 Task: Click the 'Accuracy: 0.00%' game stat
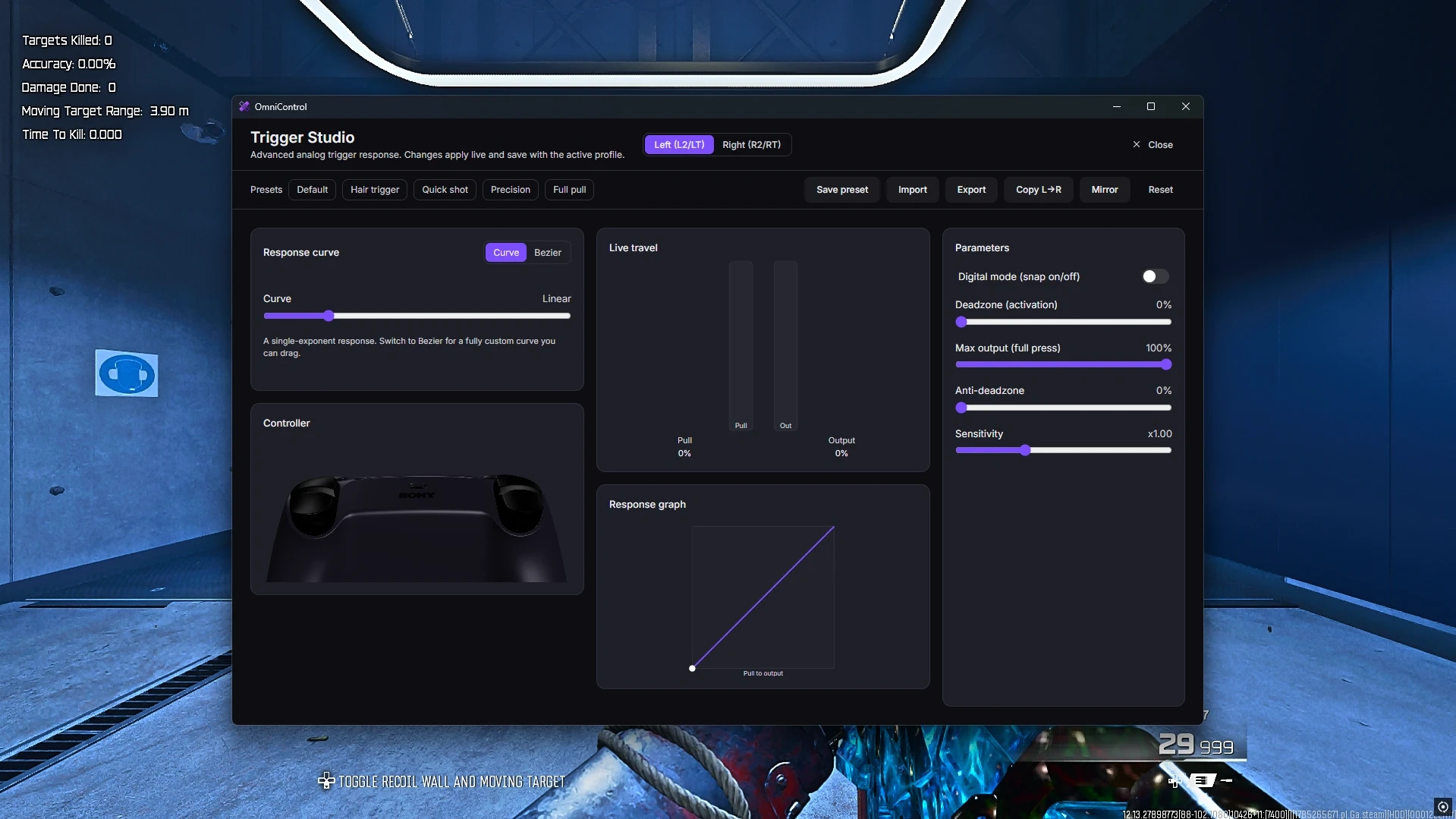click(x=69, y=64)
